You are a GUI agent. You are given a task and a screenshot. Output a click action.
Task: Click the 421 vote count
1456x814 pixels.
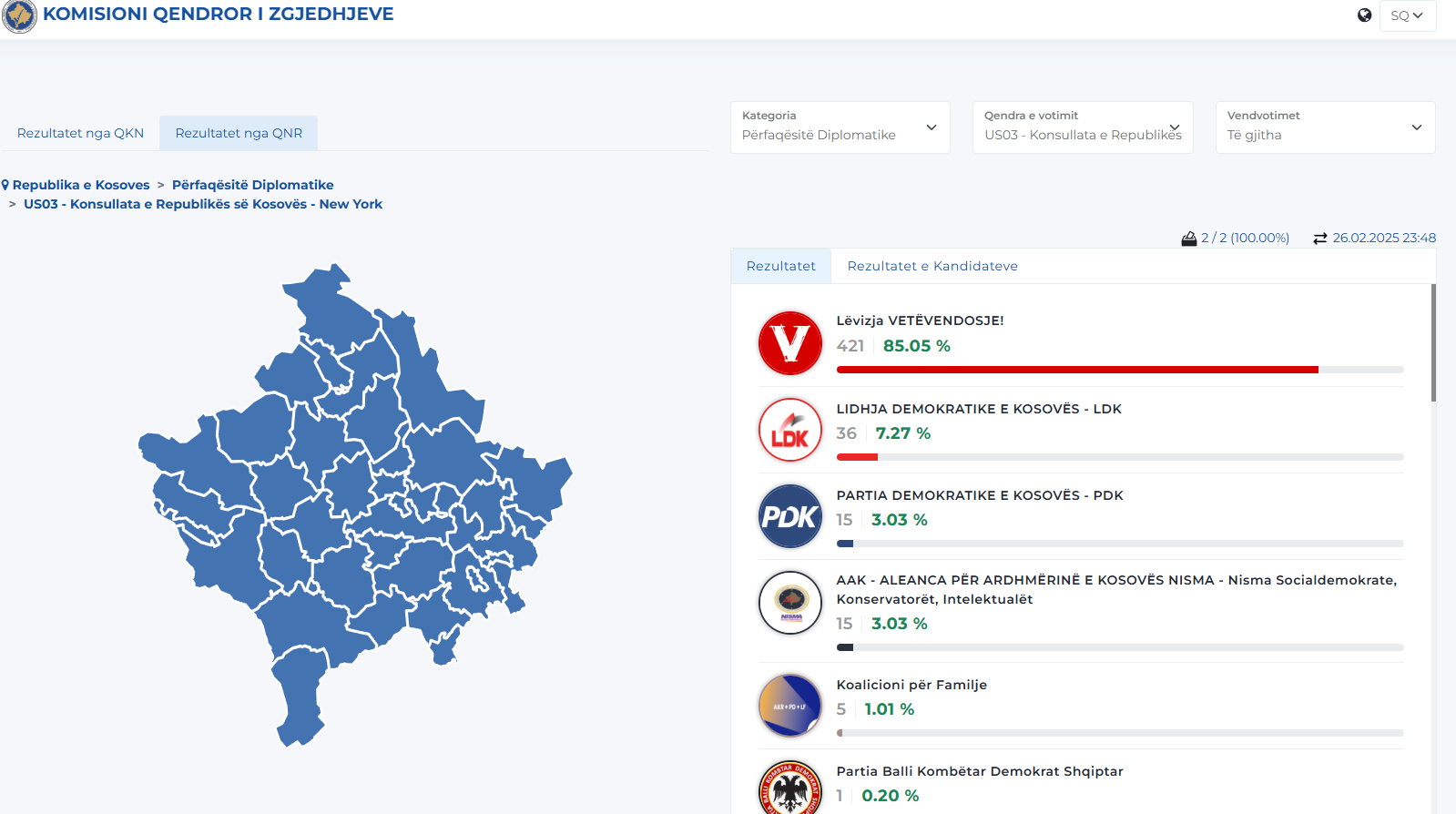click(x=850, y=346)
